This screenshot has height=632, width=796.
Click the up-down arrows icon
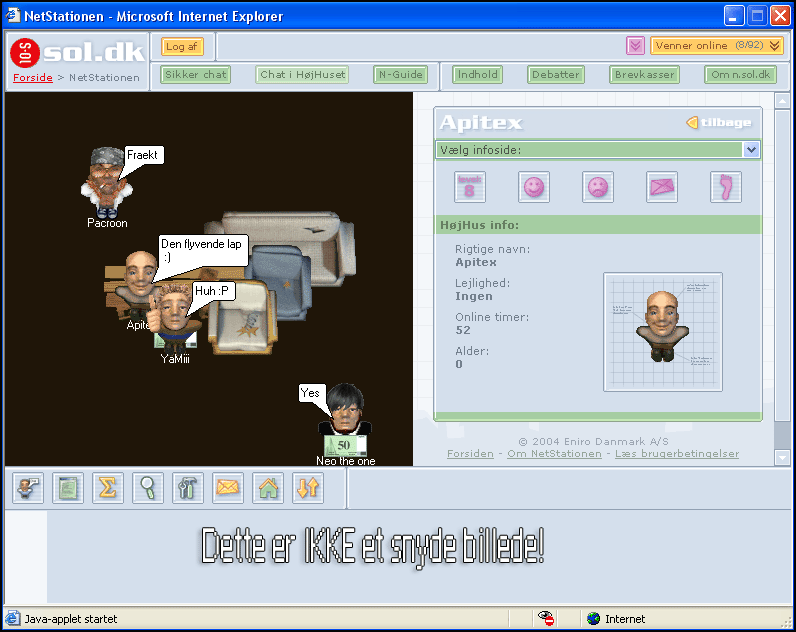[308, 488]
